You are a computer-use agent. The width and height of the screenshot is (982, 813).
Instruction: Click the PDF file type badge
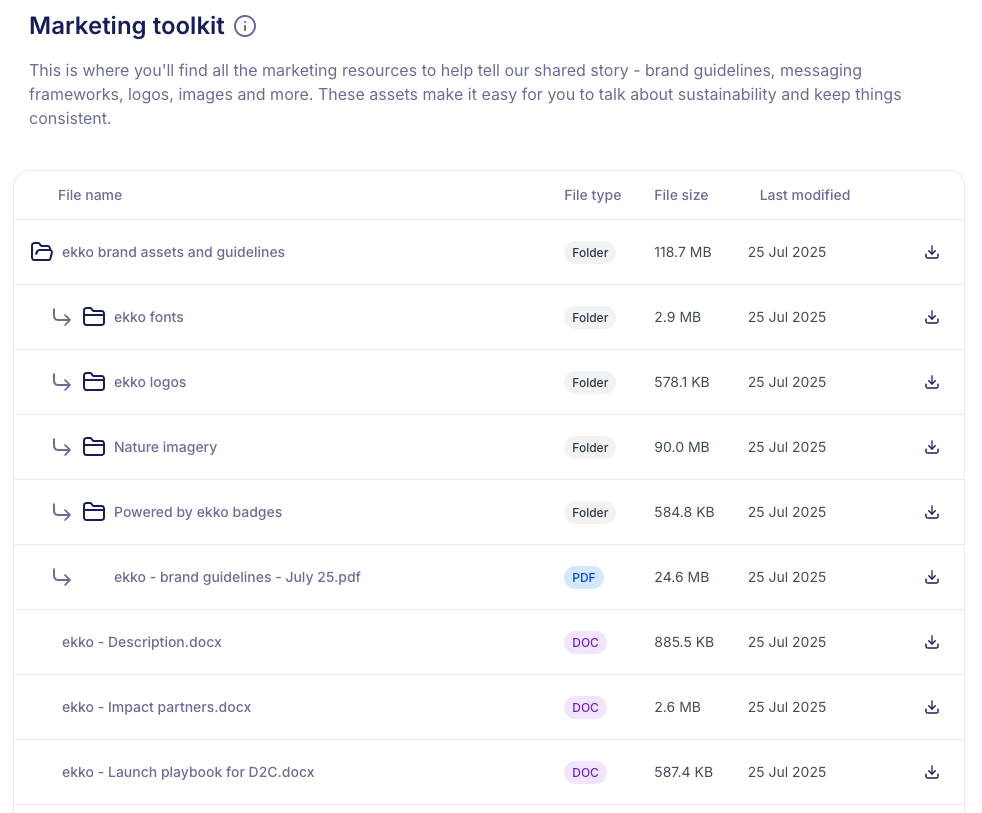point(584,577)
